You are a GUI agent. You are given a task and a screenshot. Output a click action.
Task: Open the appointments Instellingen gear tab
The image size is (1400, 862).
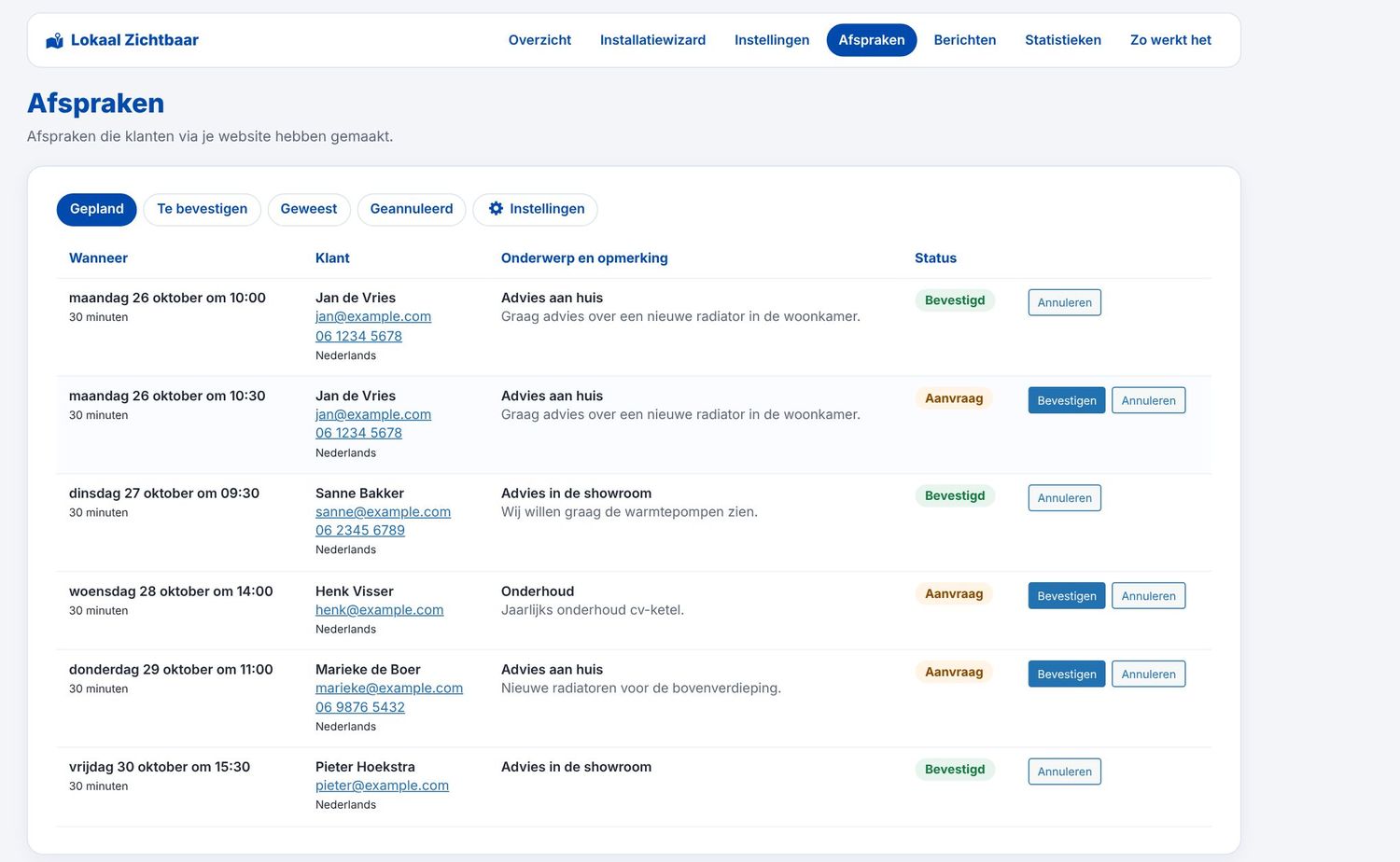pos(536,209)
